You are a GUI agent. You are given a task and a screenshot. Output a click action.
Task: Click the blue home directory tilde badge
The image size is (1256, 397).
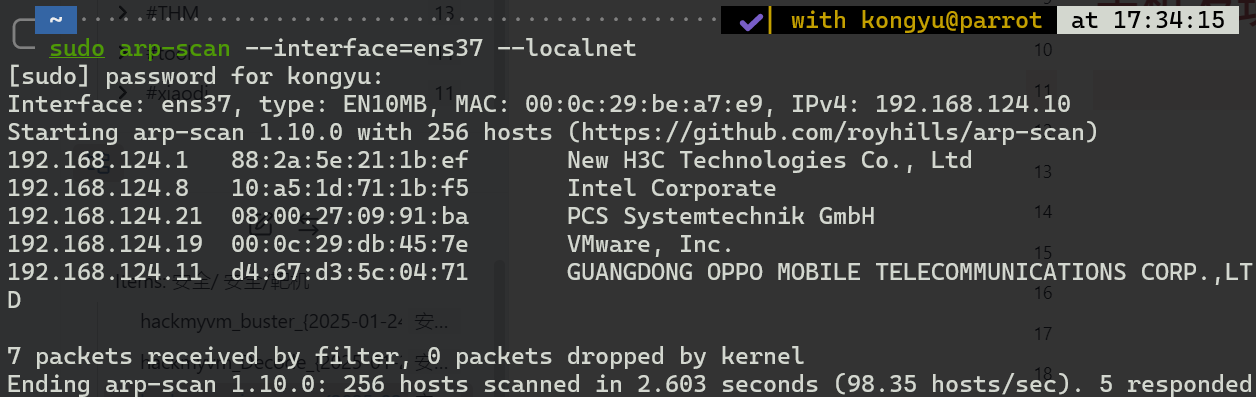(x=56, y=19)
